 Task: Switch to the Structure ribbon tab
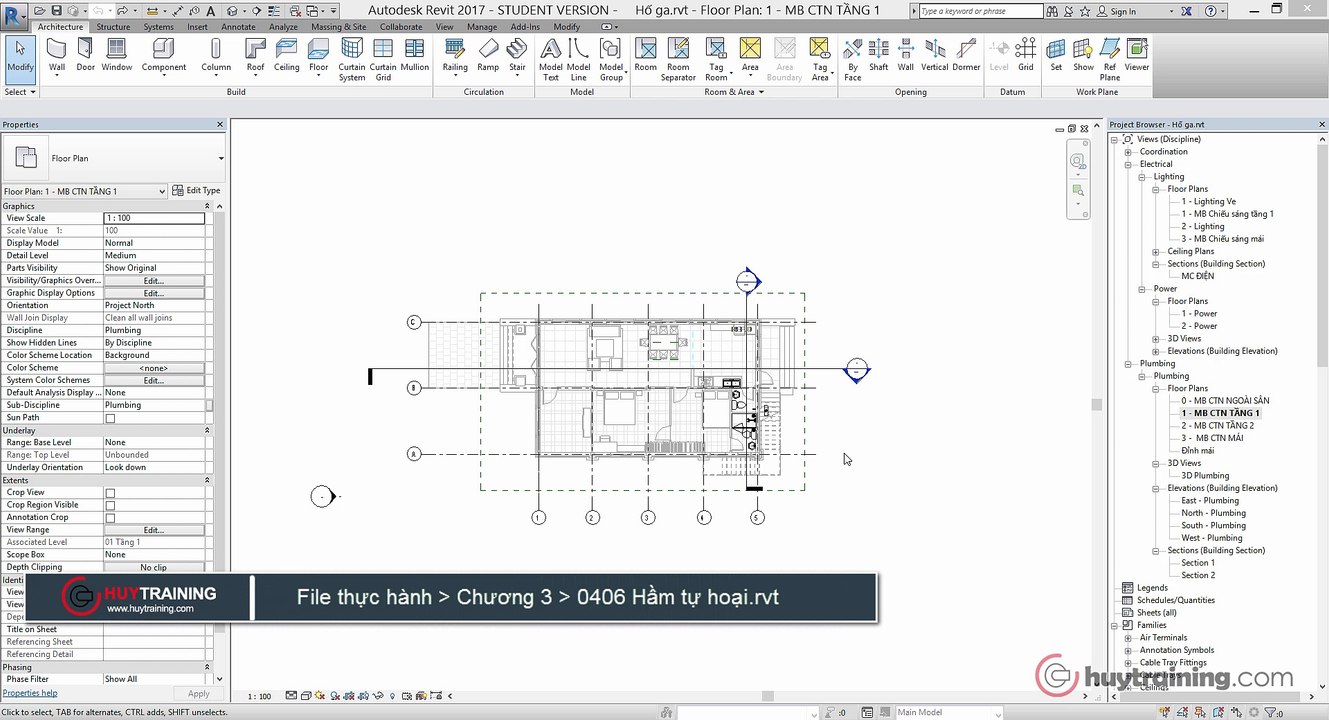pyautogui.click(x=113, y=27)
